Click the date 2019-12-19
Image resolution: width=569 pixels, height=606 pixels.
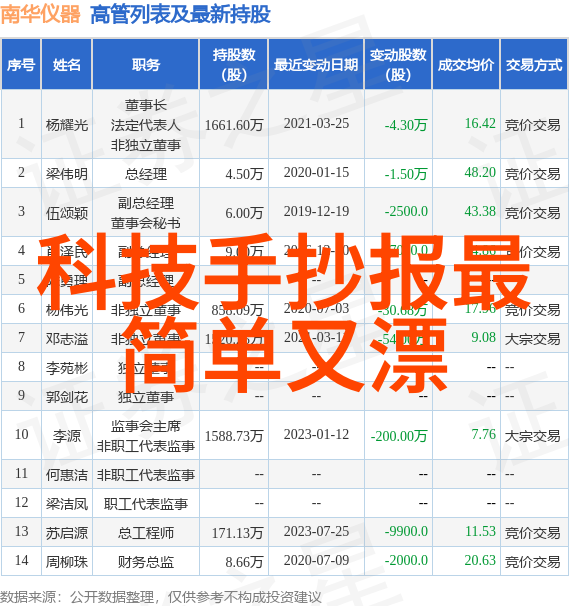316,211
